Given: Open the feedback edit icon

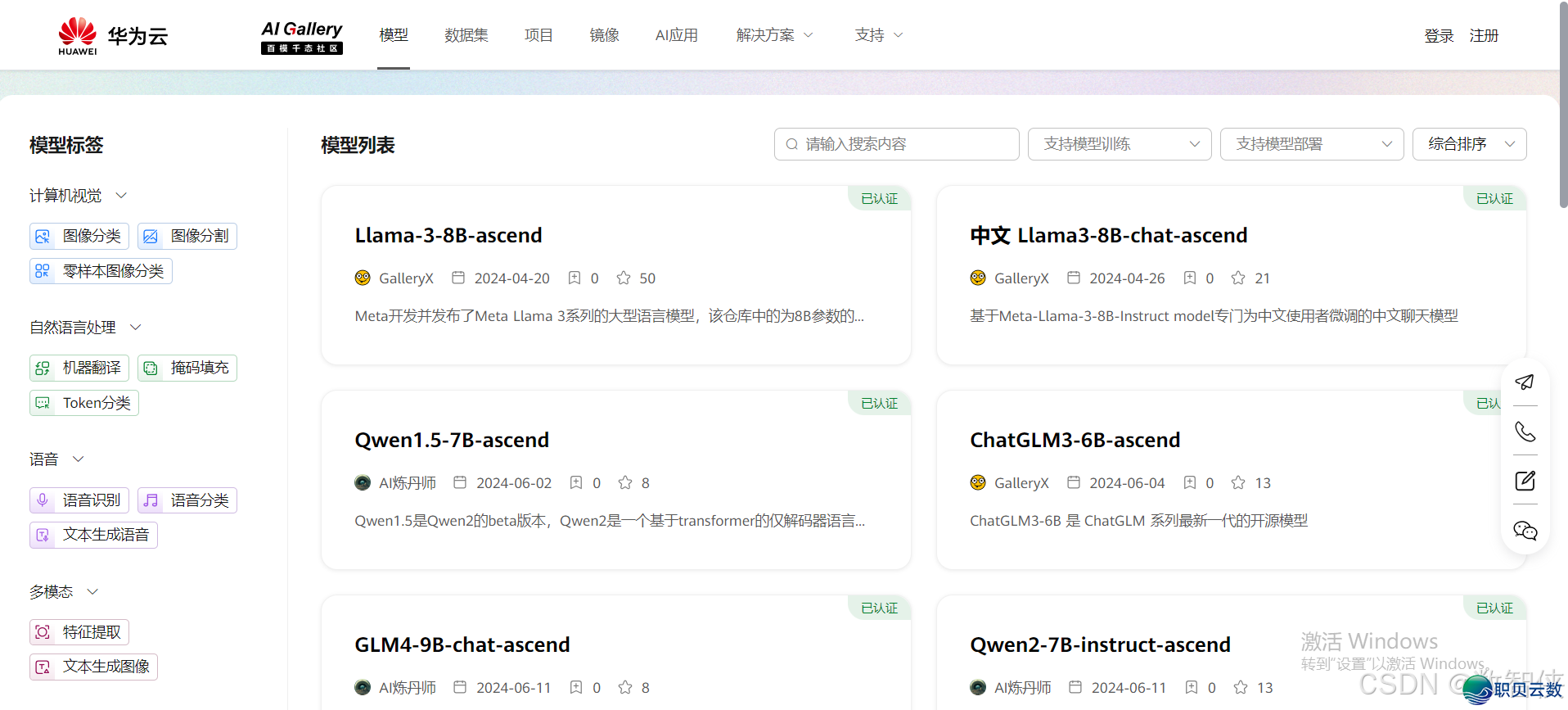Looking at the screenshot, I should coord(1525,481).
